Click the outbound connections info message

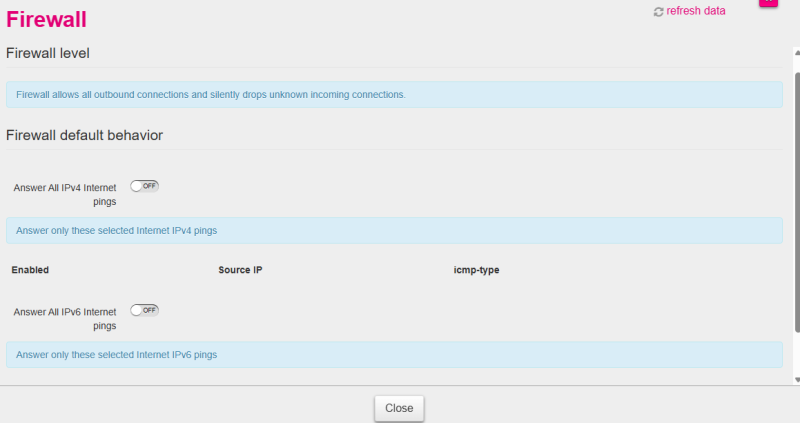pos(394,94)
